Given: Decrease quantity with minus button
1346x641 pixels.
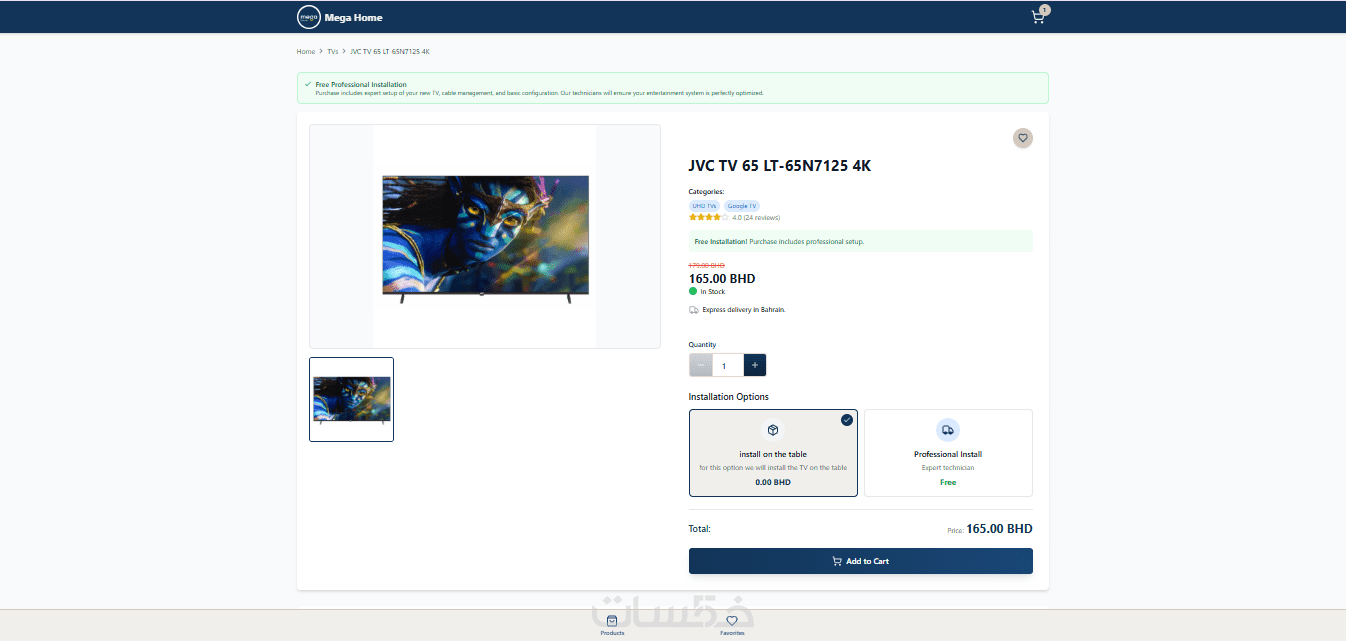Looking at the screenshot, I should coord(701,365).
